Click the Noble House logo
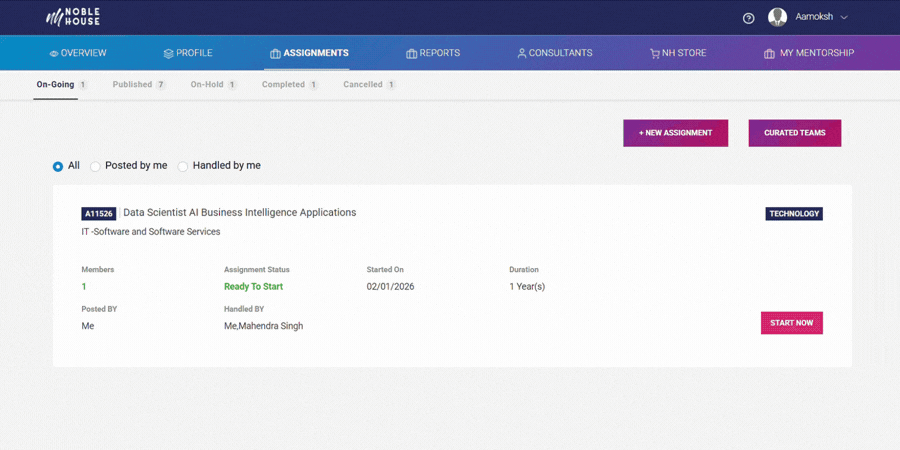Screen dimensions: 900x450 pyautogui.click(x=73, y=17)
